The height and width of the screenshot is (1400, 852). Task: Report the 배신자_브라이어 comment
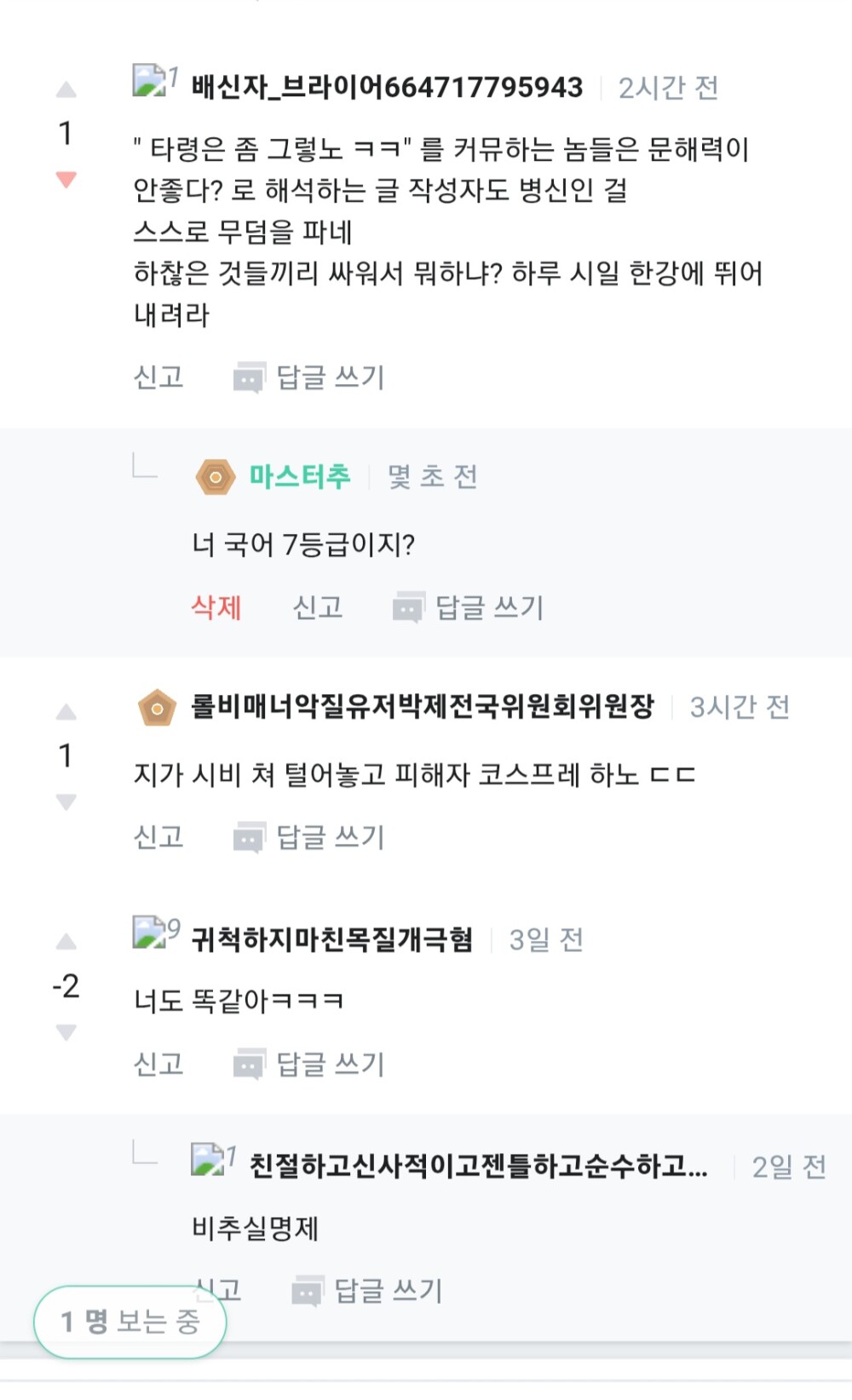pyautogui.click(x=158, y=377)
